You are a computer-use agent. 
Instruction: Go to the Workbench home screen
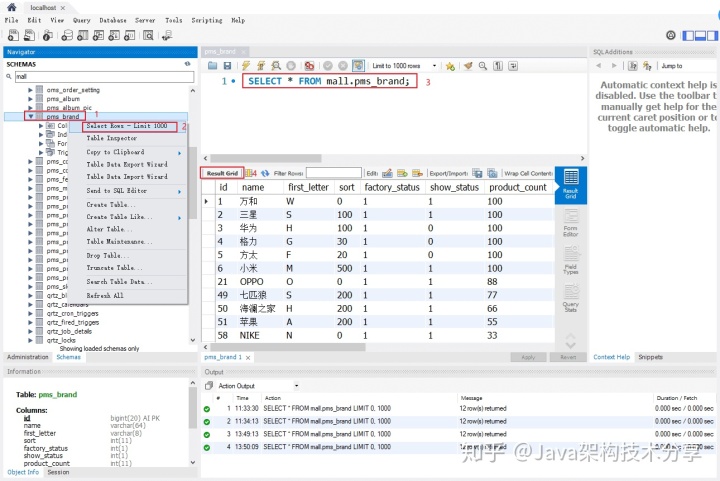pos(12,7)
